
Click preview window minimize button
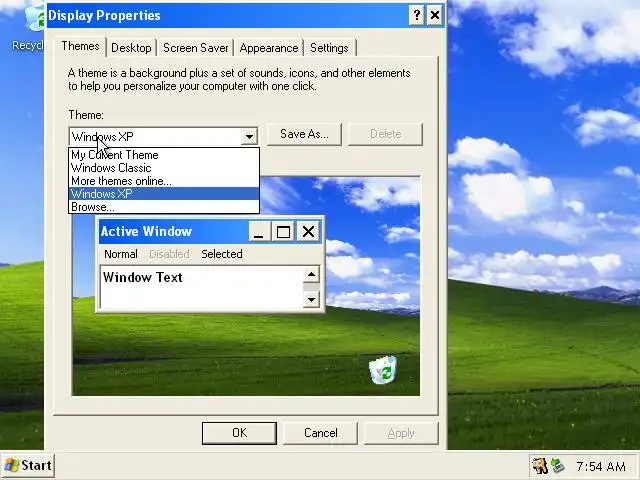tap(259, 231)
